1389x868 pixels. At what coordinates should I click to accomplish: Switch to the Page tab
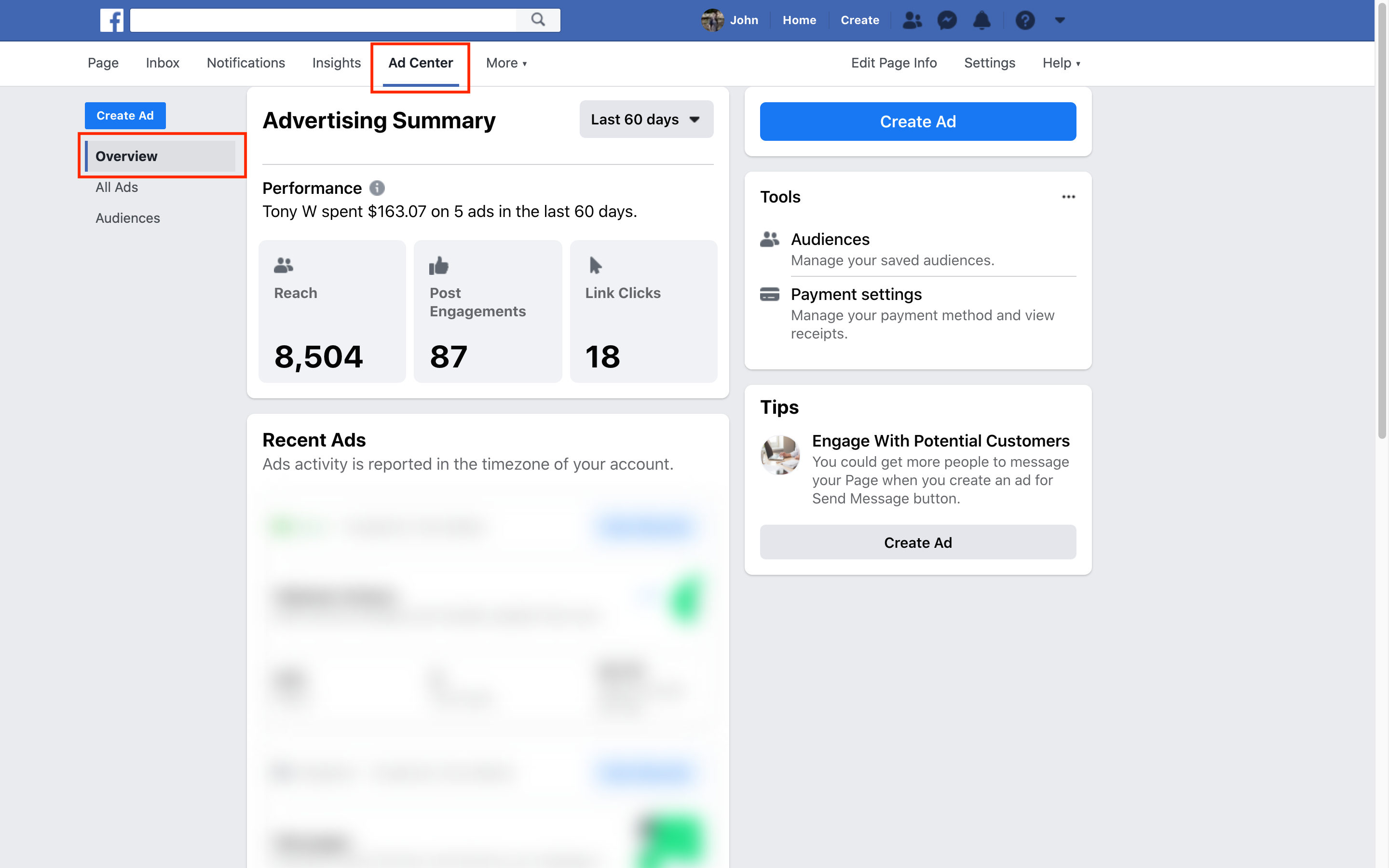[x=103, y=63]
